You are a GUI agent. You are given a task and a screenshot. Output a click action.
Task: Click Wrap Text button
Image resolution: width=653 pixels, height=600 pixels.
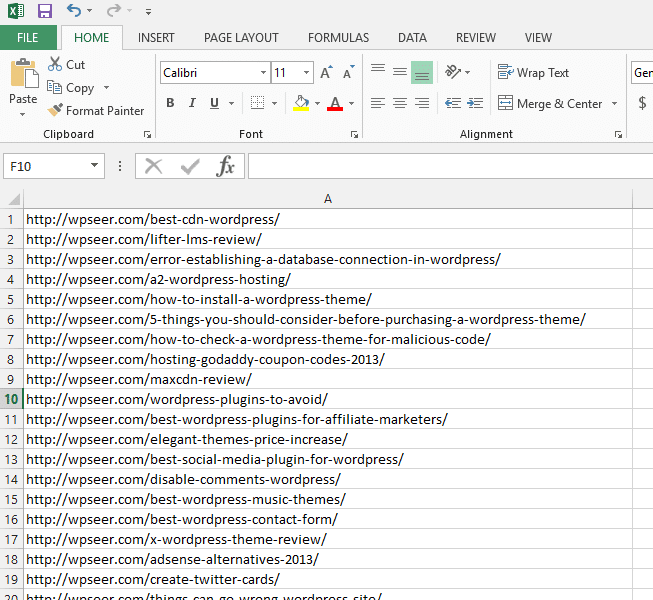(533, 72)
